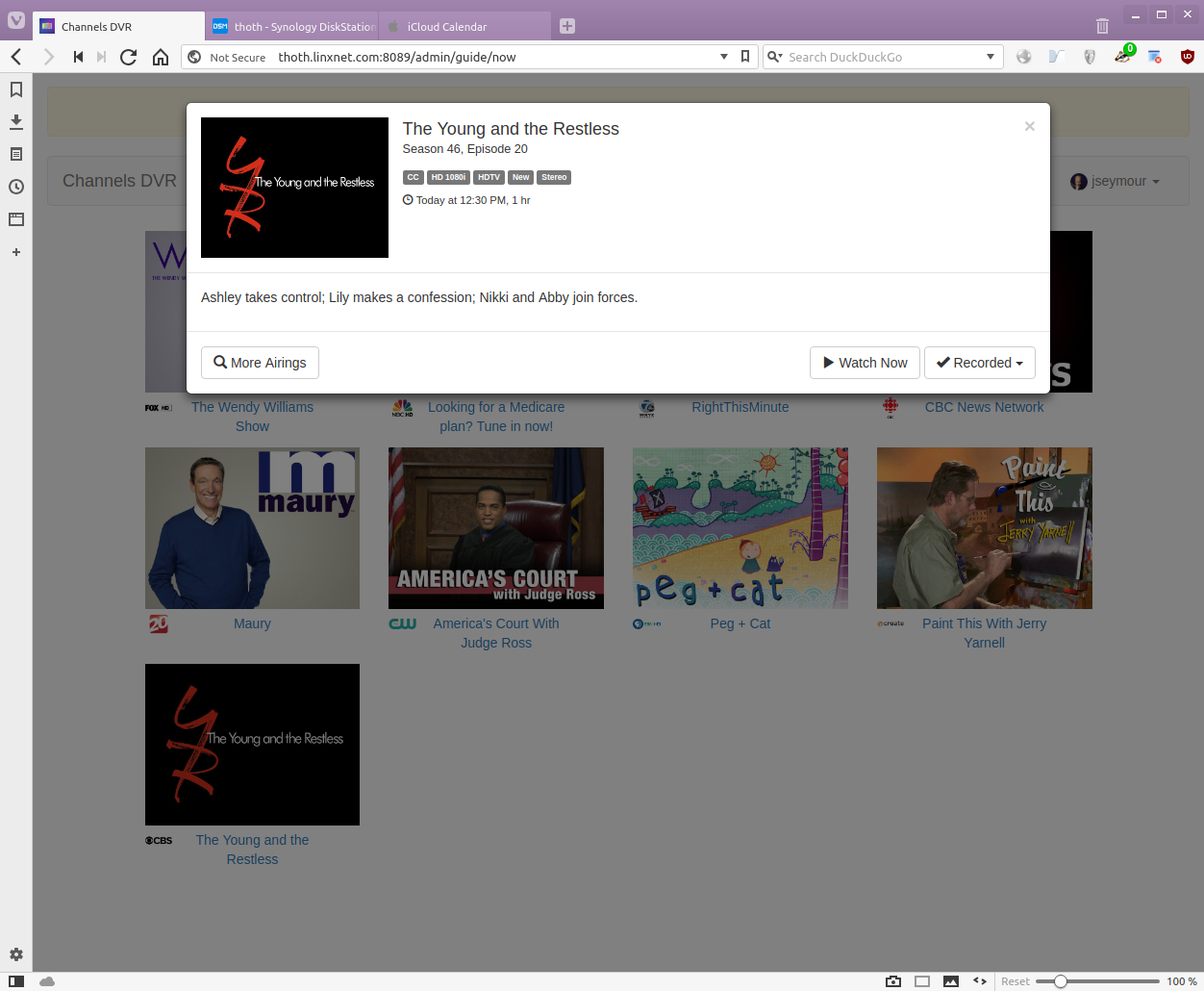Open the RightThisMinute link
Viewport: 1204px width, 991px height.
740,407
